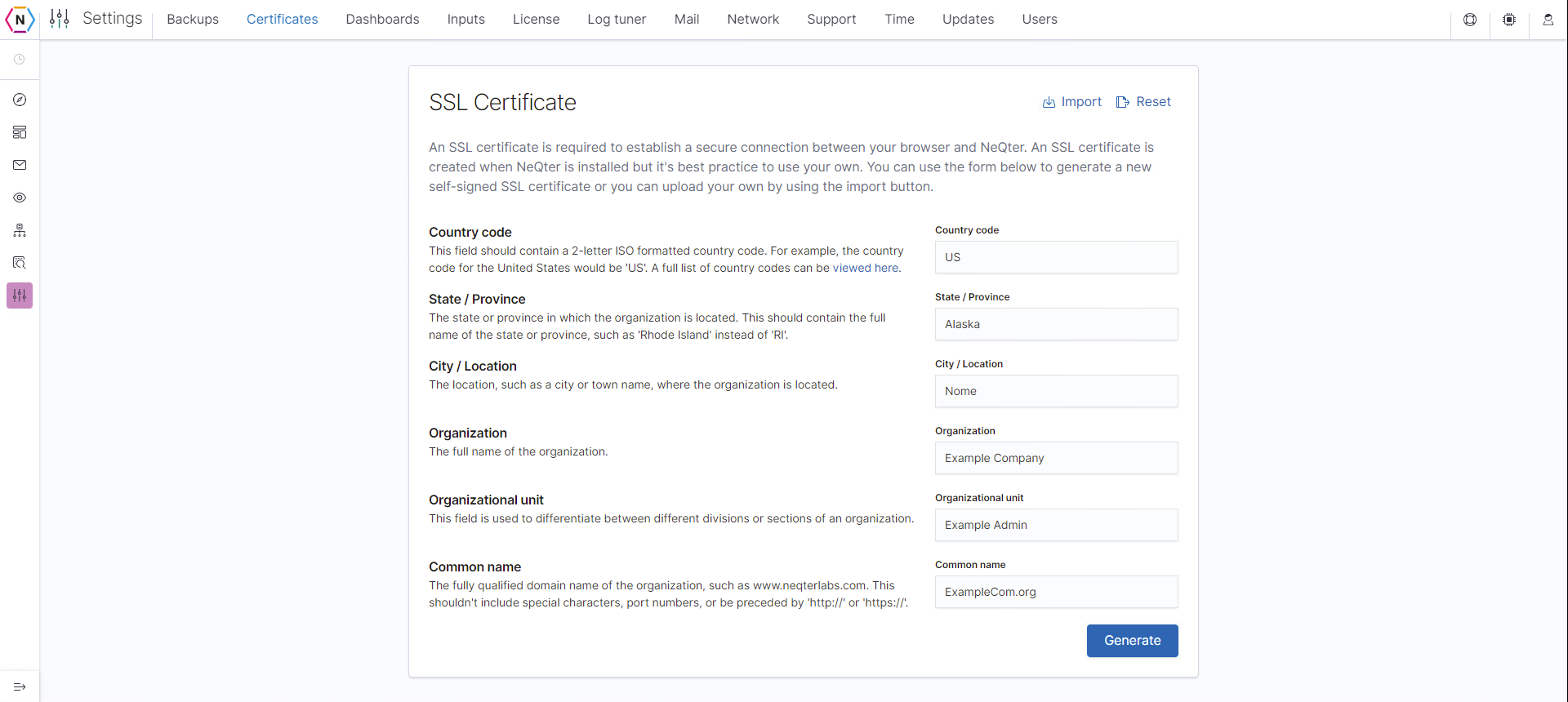This screenshot has width=1568, height=702.
Task: Switch to the Backups tab
Action: (193, 20)
